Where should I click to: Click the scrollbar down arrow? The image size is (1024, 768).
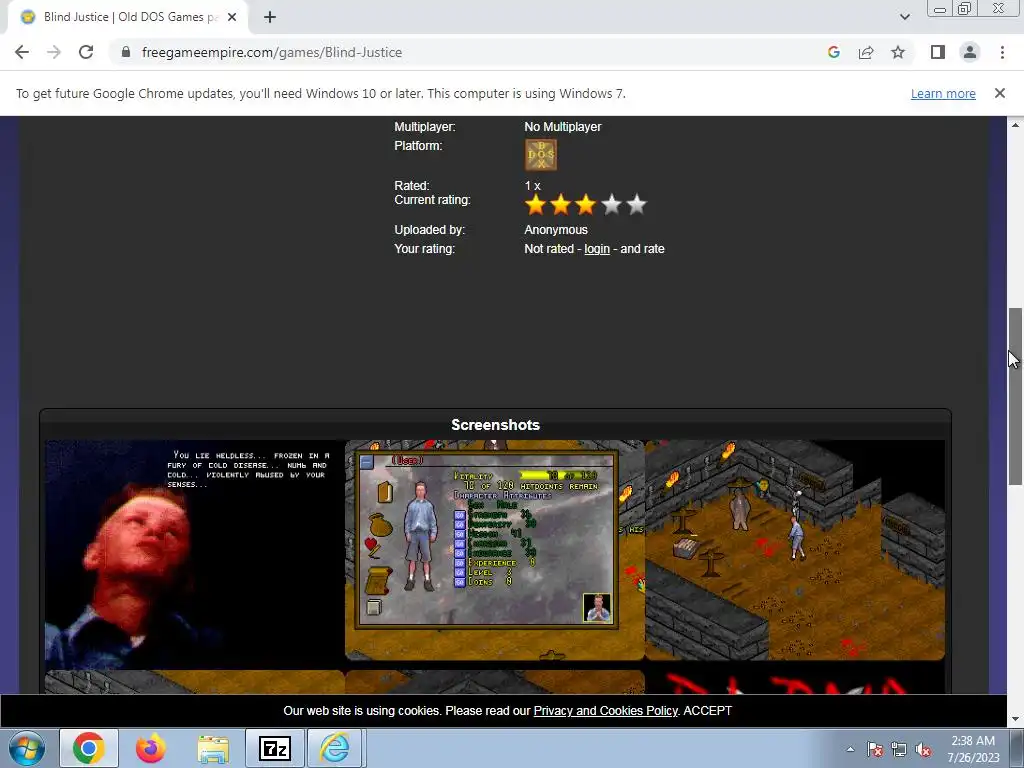coord(1015,719)
